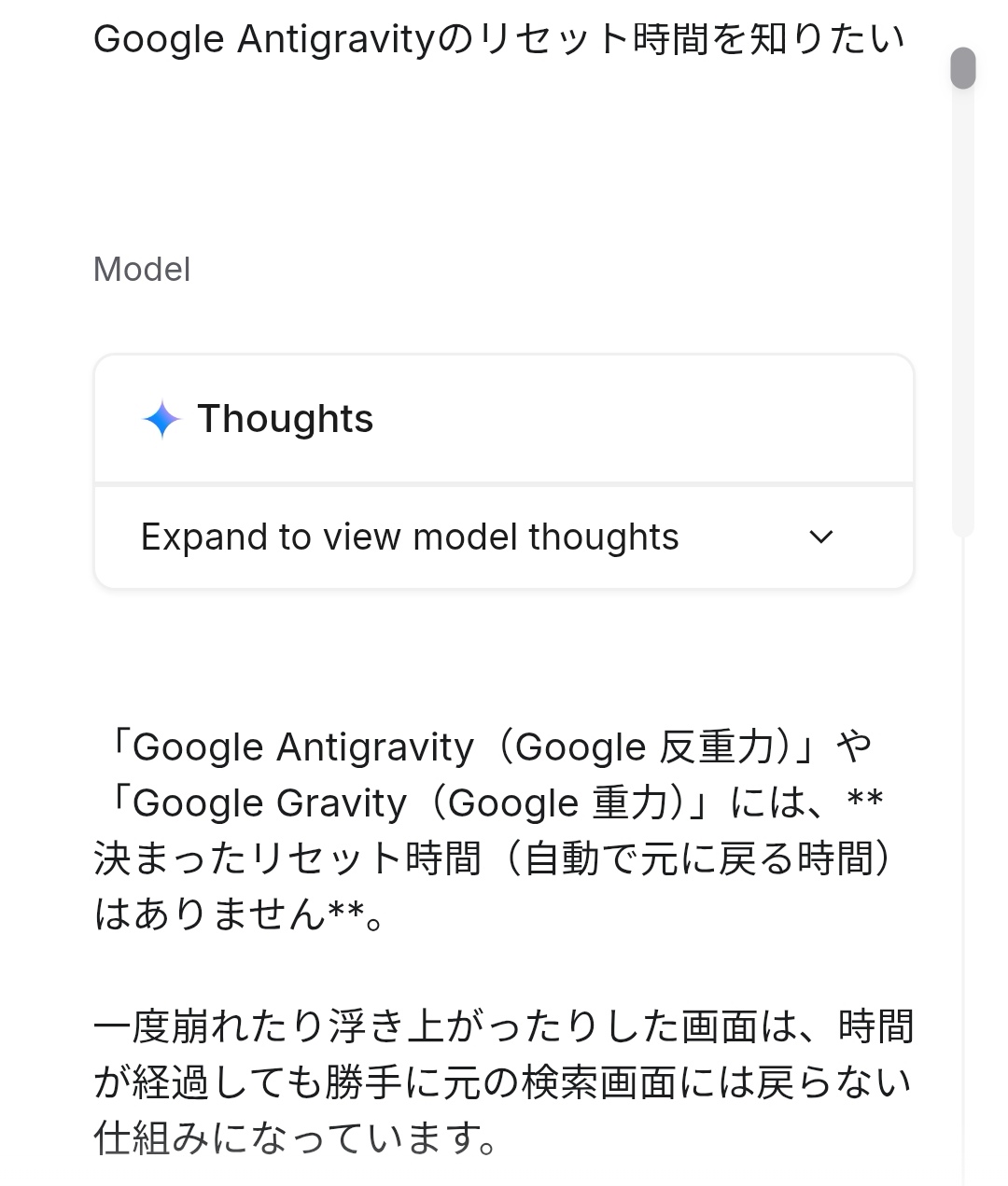Click the gray "Model" label

click(x=142, y=270)
